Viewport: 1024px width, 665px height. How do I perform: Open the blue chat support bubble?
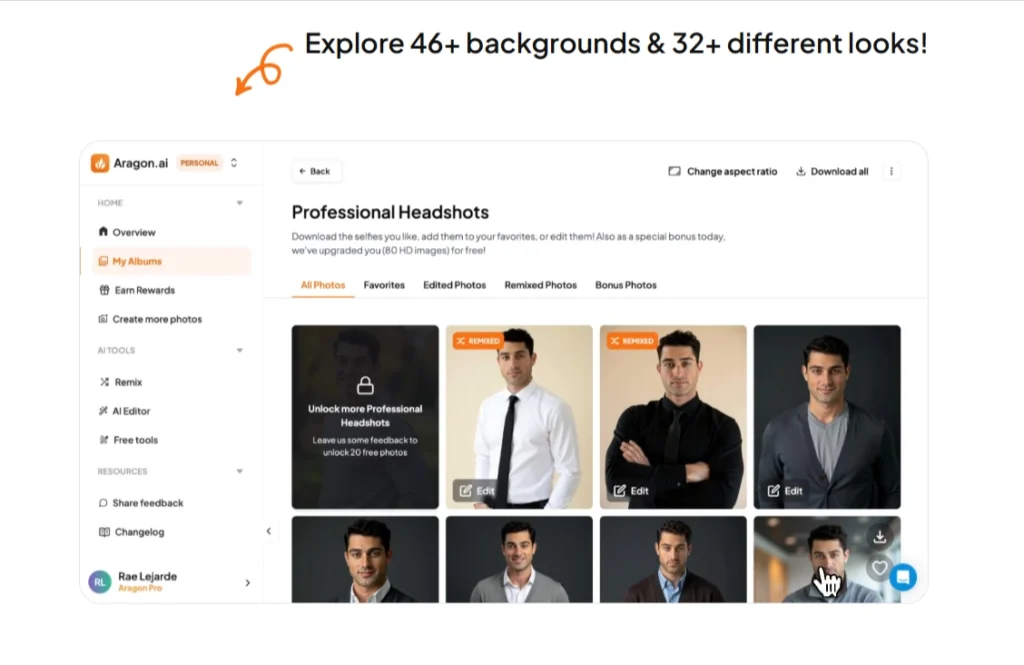pos(902,576)
